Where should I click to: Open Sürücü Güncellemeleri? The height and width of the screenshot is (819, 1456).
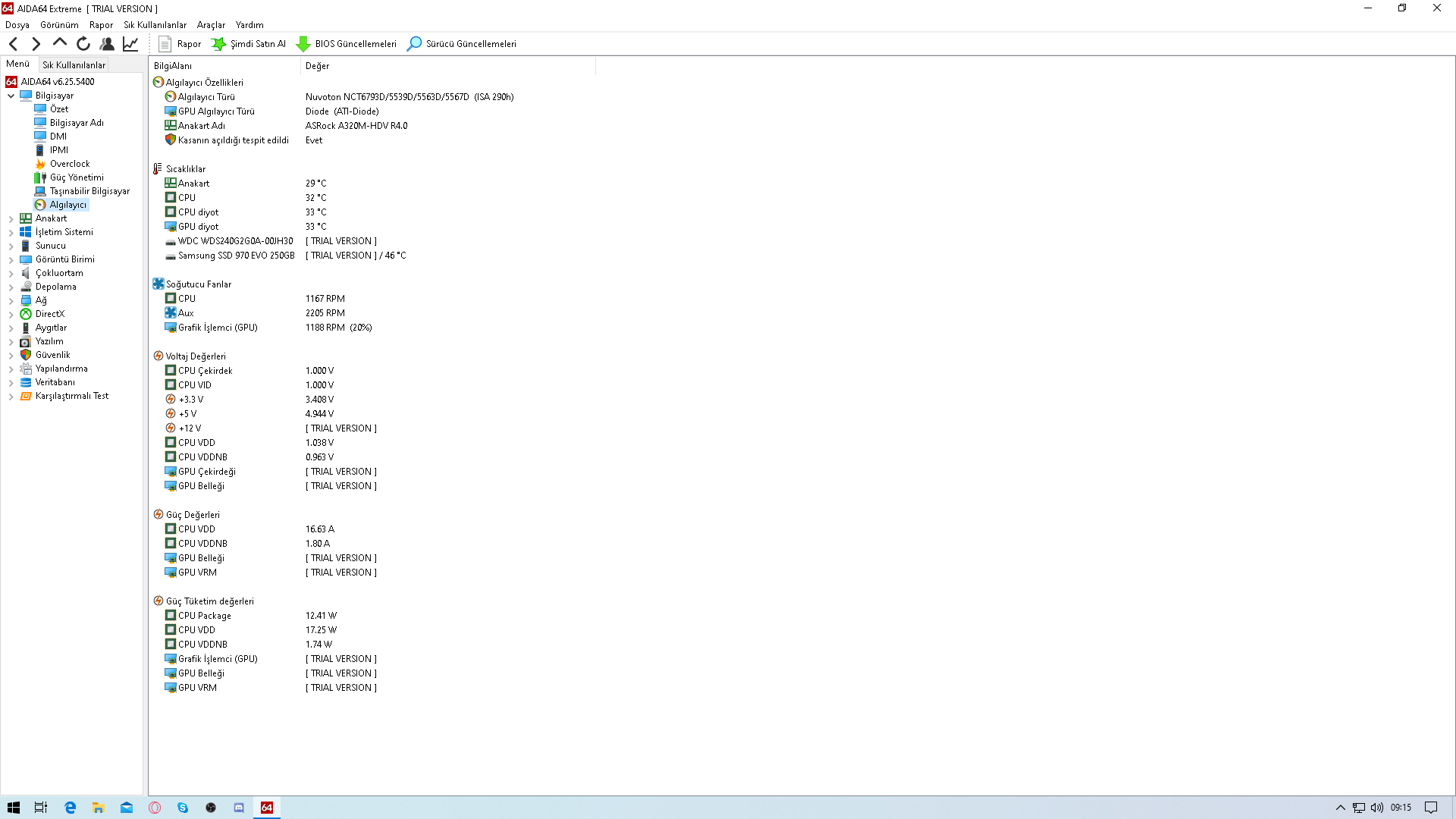pyautogui.click(x=462, y=44)
